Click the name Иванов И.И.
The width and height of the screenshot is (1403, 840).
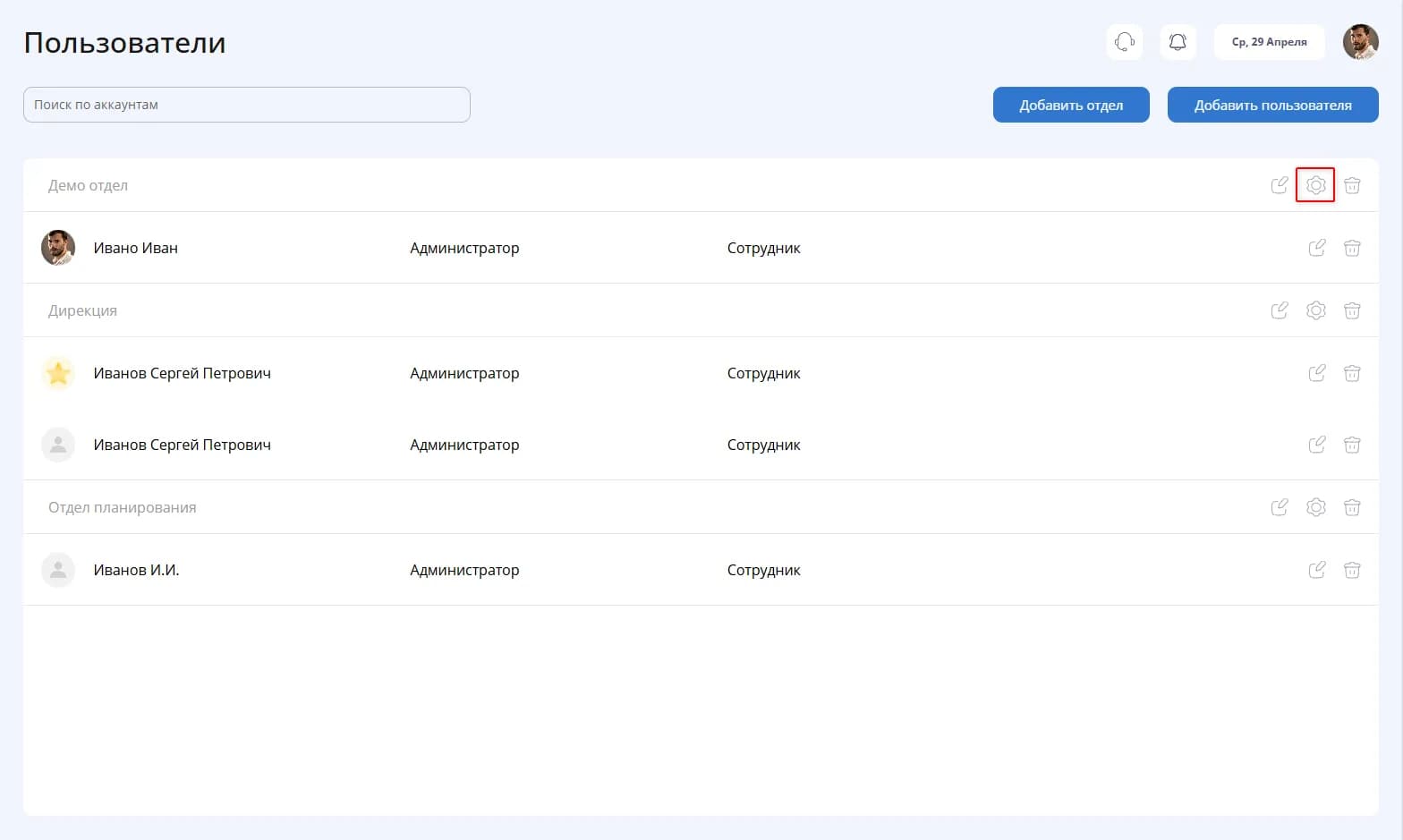pyautogui.click(x=136, y=570)
